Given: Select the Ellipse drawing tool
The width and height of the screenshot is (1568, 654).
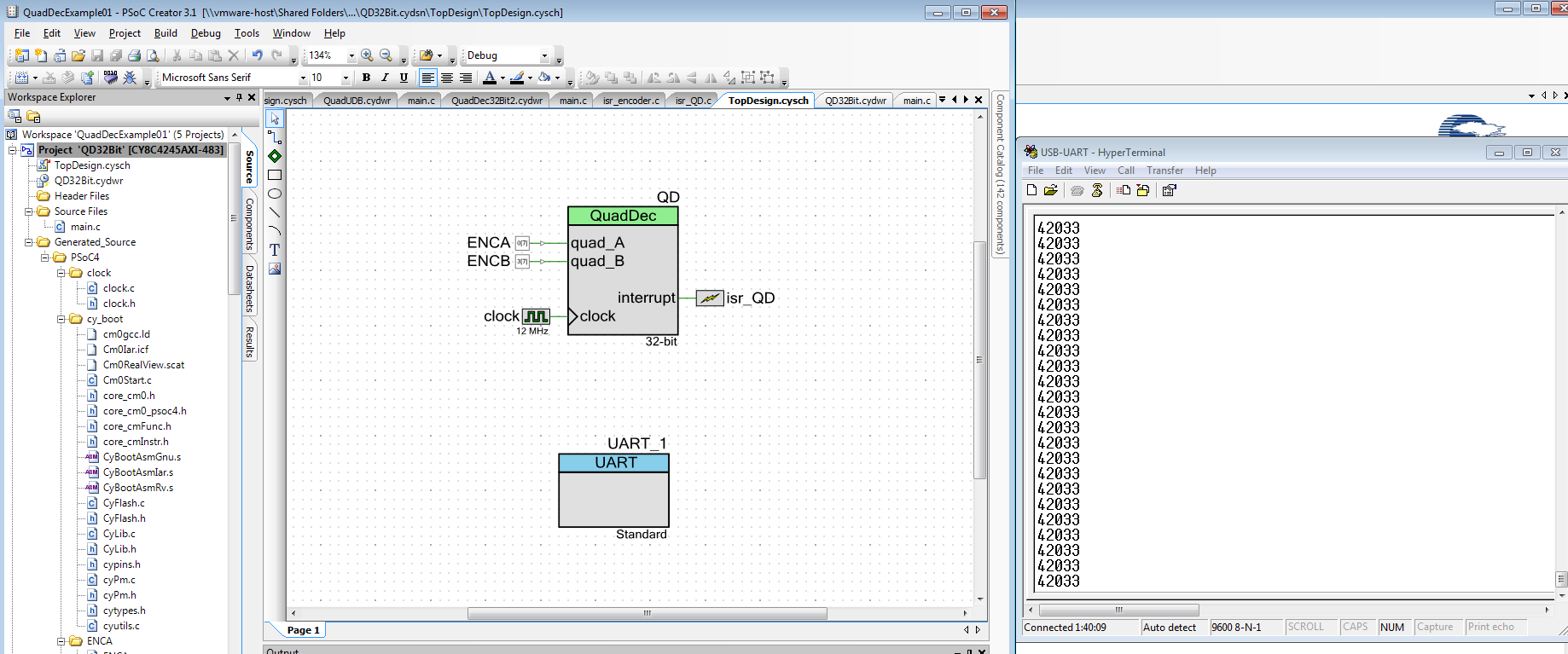Looking at the screenshot, I should 275,194.
